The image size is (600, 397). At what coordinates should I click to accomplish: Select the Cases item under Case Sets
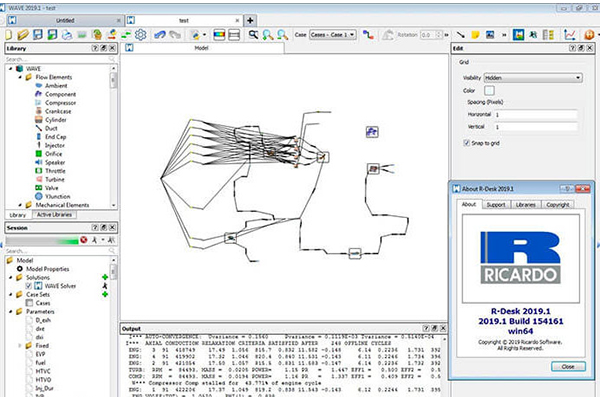[x=43, y=303]
